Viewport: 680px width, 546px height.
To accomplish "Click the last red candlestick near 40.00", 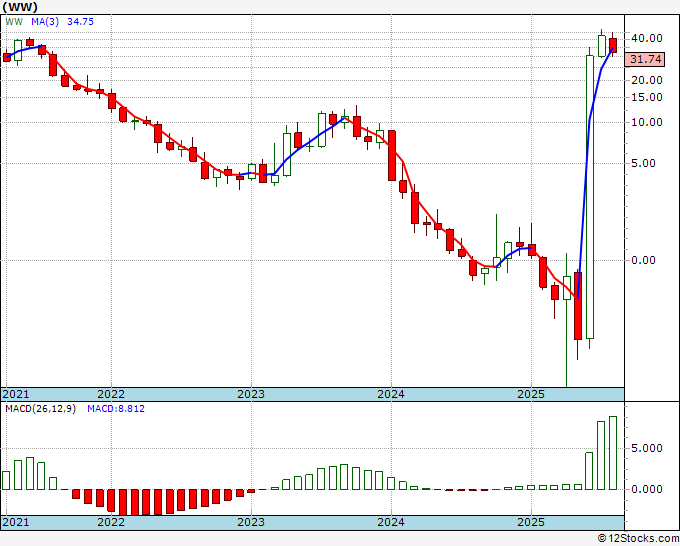I will [613, 46].
